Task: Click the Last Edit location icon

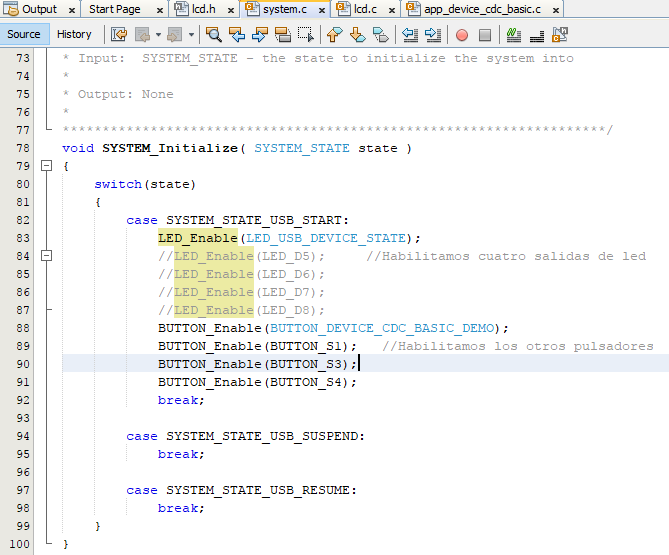Action: [x=119, y=35]
